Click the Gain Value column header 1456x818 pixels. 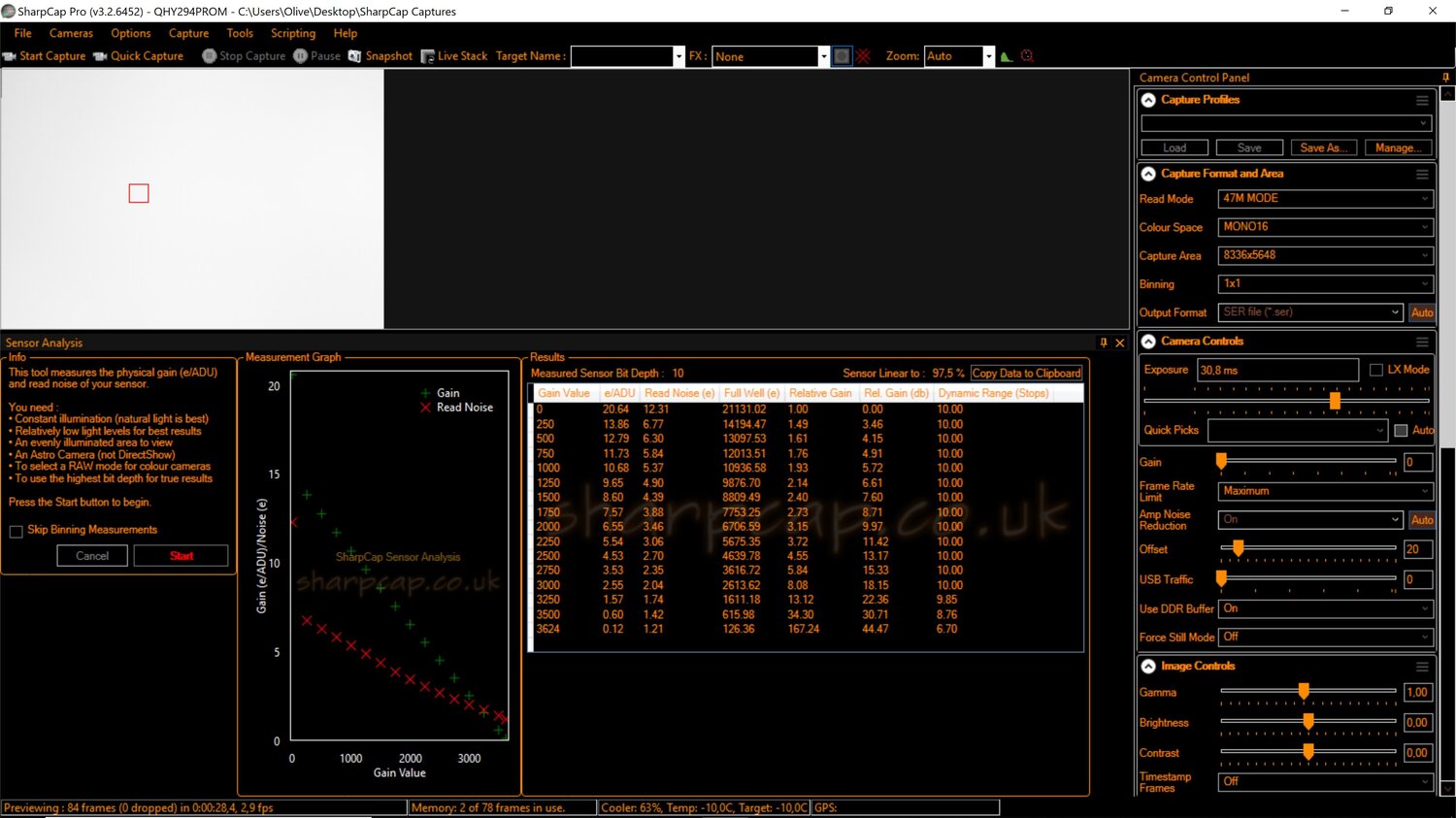[x=564, y=394]
